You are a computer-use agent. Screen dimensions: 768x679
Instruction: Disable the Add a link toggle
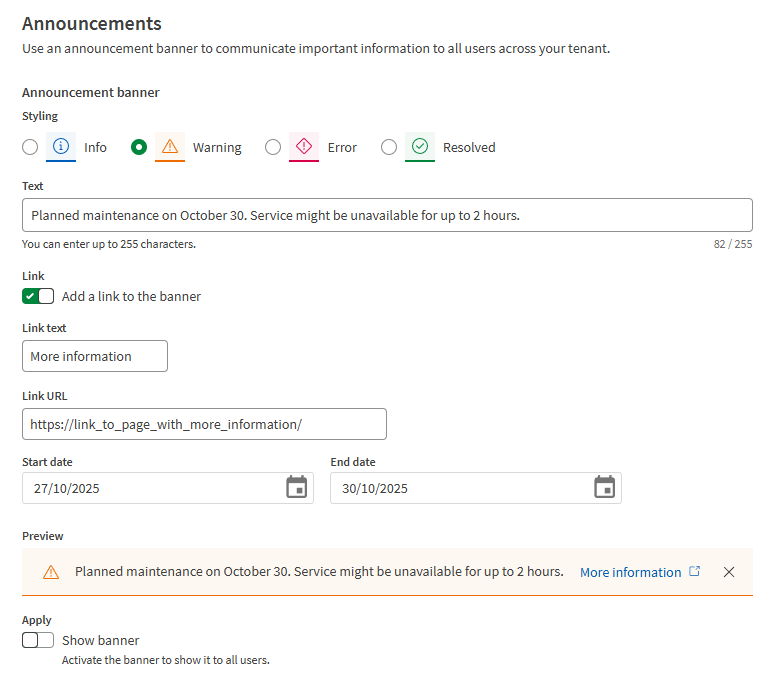tap(38, 296)
